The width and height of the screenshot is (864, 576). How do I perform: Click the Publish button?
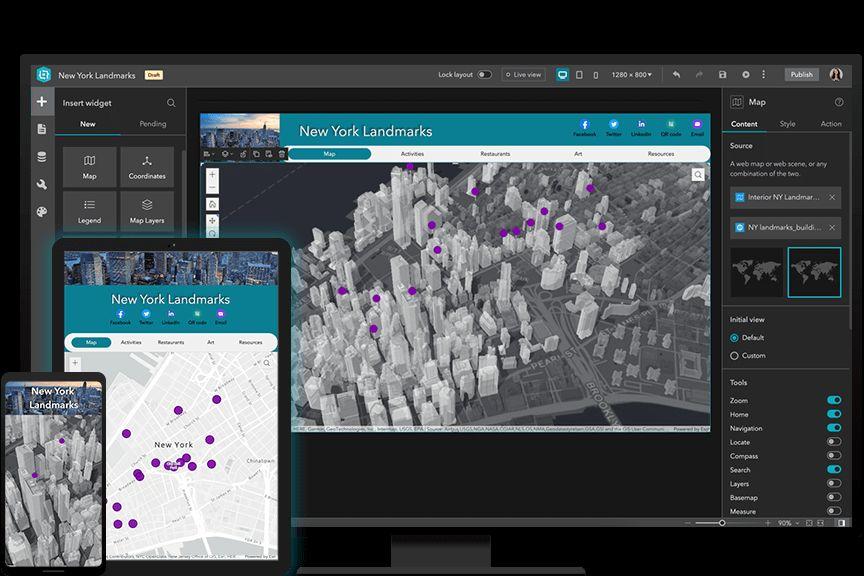(801, 75)
